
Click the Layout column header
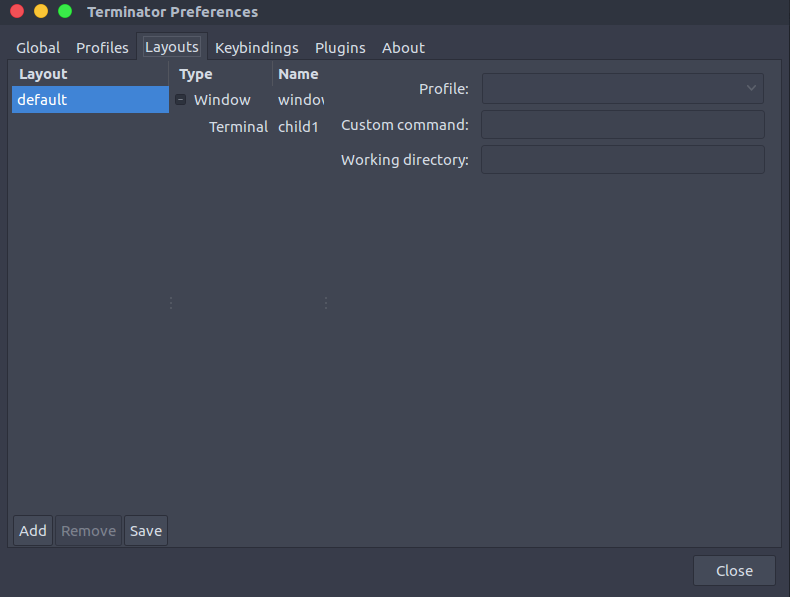pos(90,74)
